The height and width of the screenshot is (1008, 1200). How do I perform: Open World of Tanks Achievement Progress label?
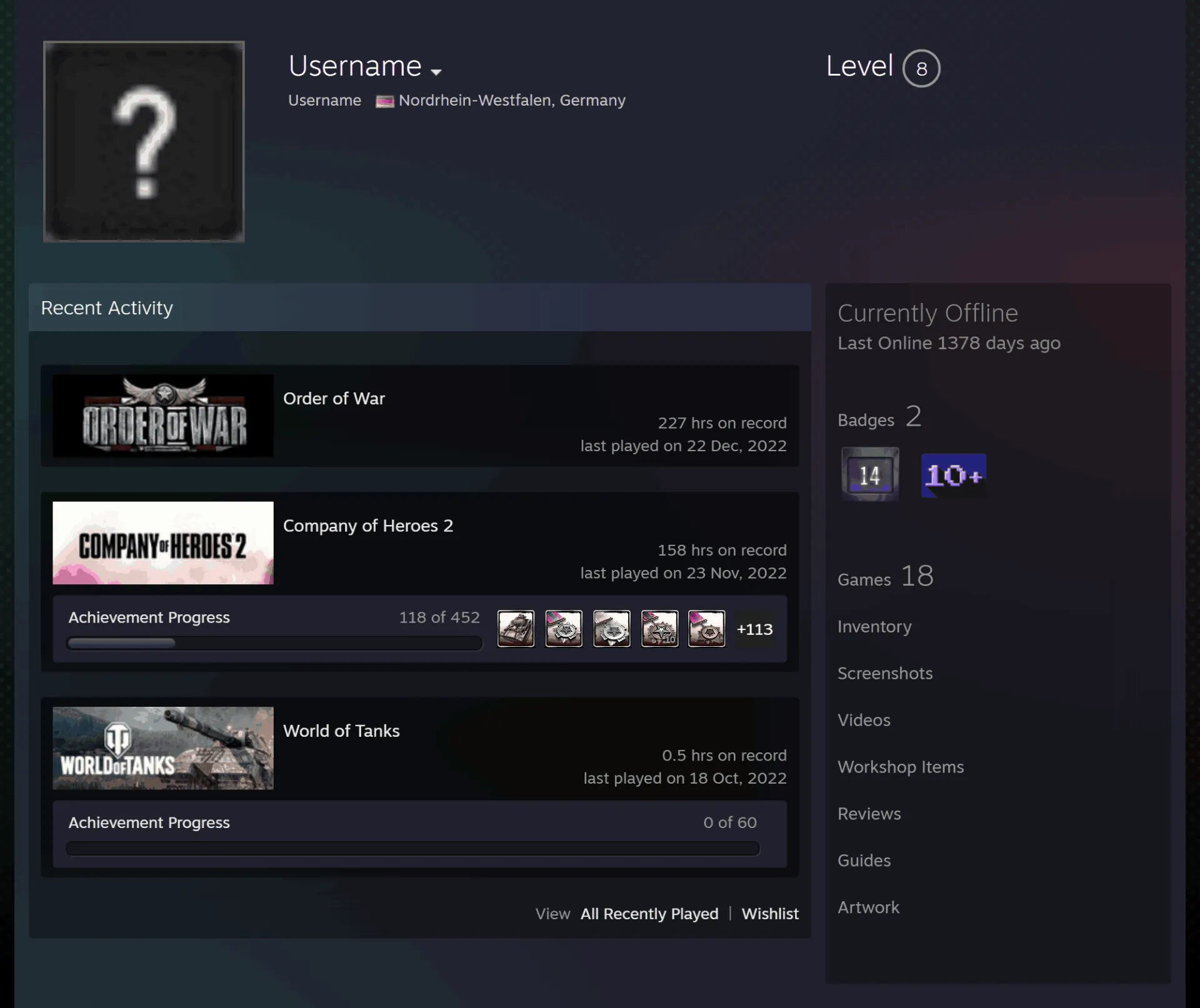click(149, 822)
